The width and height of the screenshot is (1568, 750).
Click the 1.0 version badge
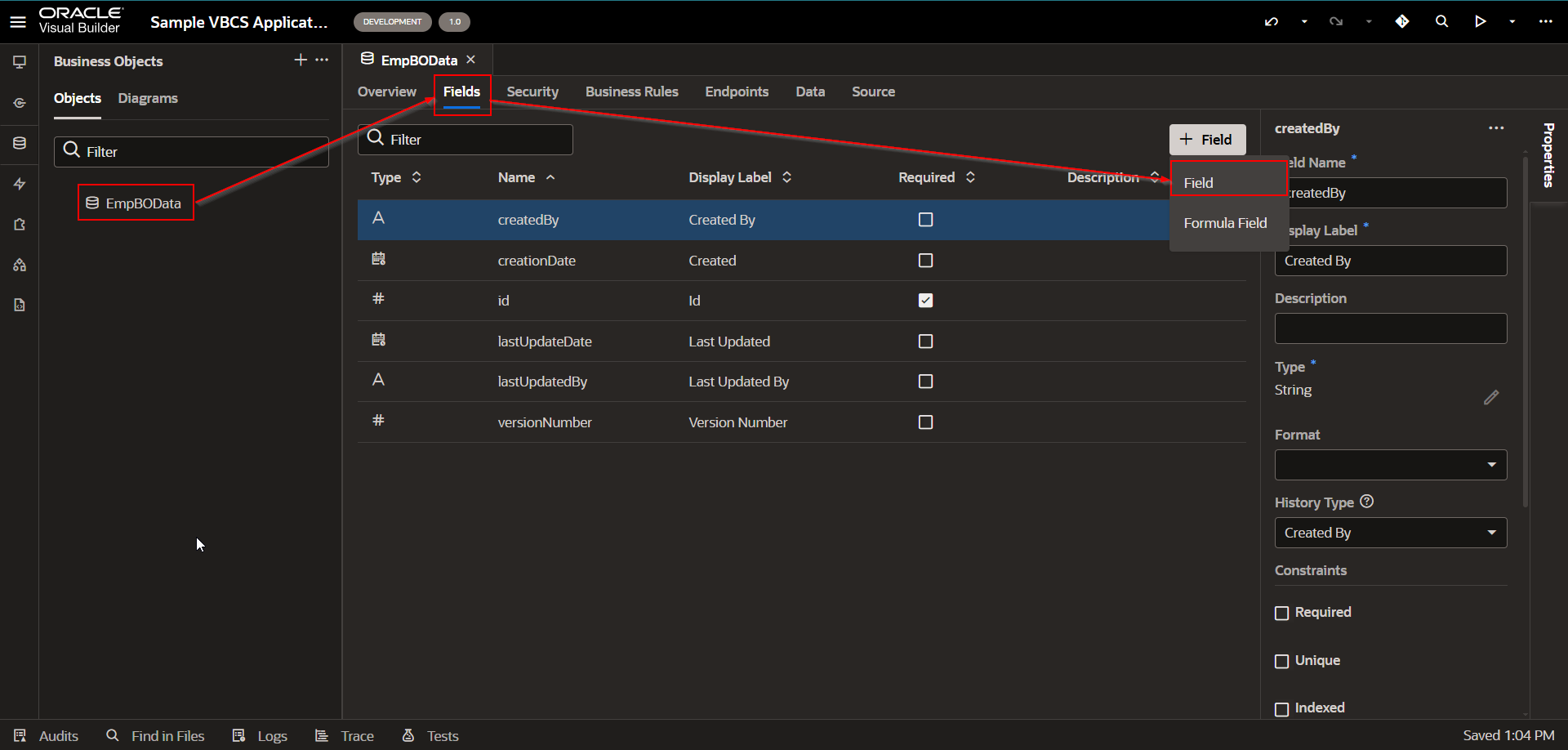[x=454, y=22]
